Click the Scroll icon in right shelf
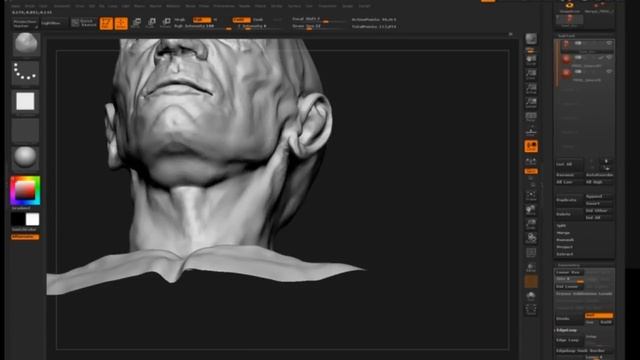The image size is (640, 360). (x=531, y=60)
